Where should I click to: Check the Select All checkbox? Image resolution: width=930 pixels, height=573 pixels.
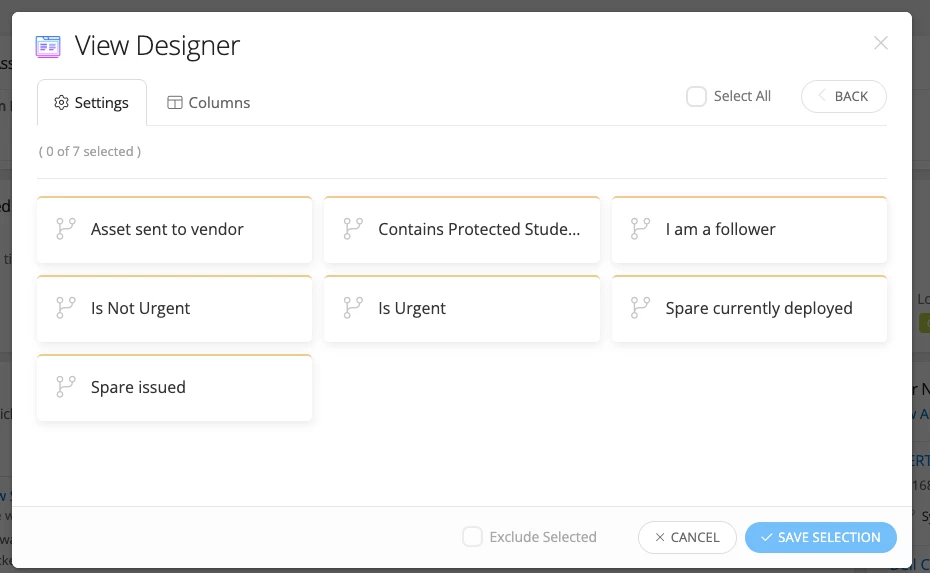coord(696,97)
